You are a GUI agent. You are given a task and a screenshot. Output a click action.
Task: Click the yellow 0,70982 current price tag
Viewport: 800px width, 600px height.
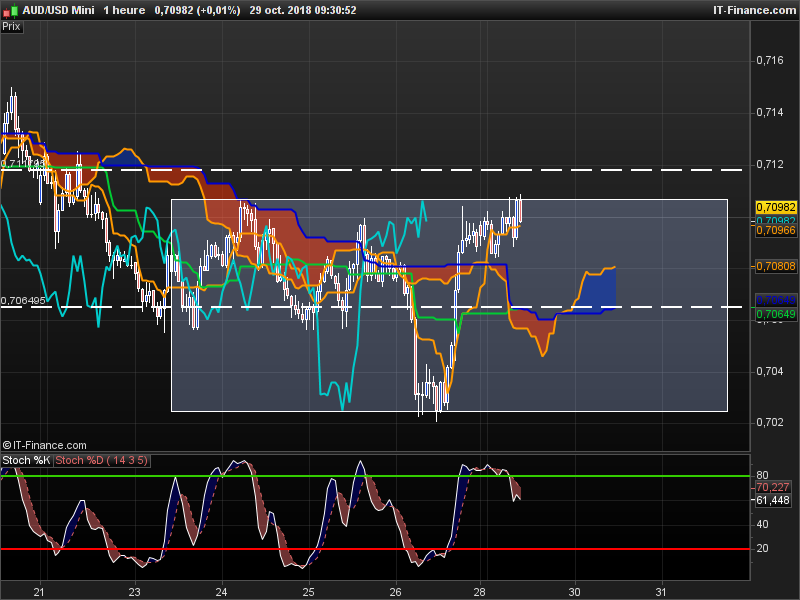[x=776, y=207]
